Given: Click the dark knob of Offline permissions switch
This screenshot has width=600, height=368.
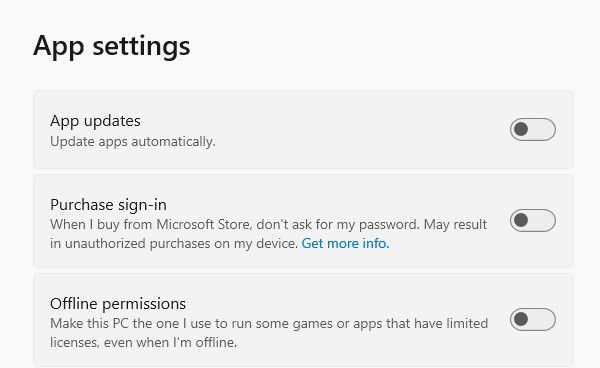Looking at the screenshot, I should point(521,319).
